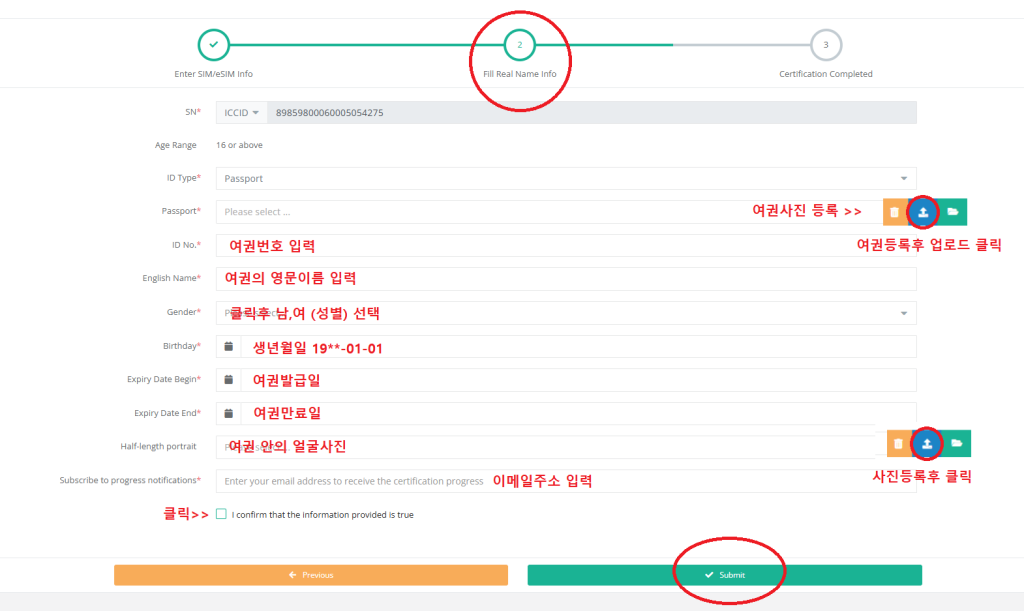Click the Half-length portrait orange trash icon
The height and width of the screenshot is (611, 1024).
coord(898,443)
